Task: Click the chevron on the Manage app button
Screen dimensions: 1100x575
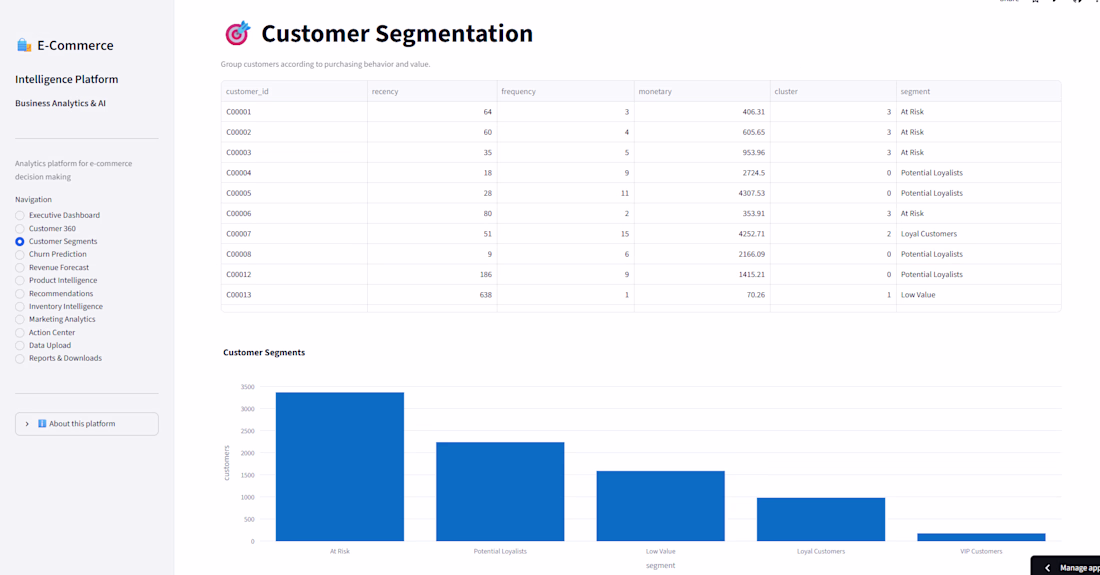Action: point(1047,568)
